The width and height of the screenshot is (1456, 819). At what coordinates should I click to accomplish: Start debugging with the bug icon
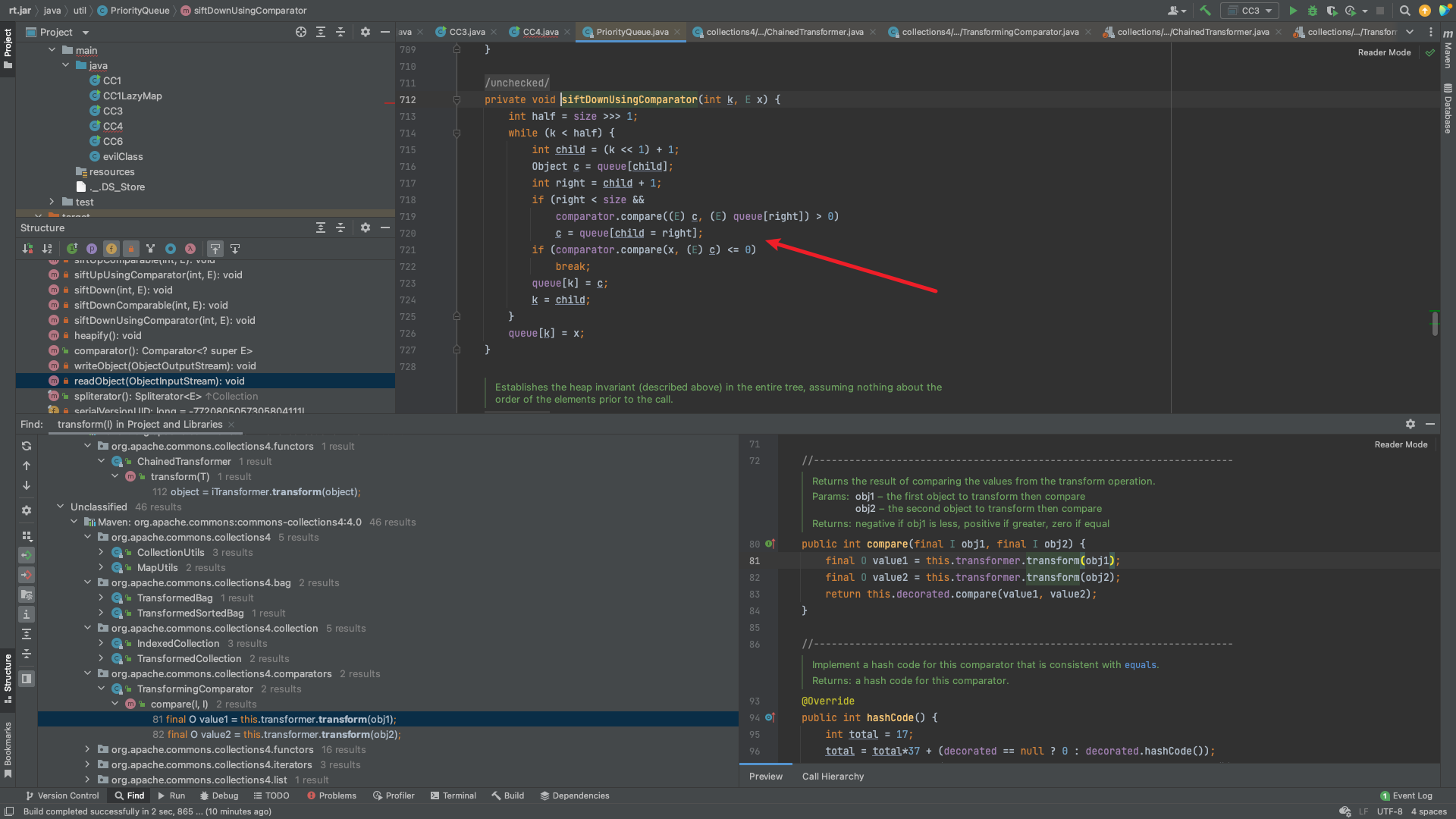(x=1313, y=11)
